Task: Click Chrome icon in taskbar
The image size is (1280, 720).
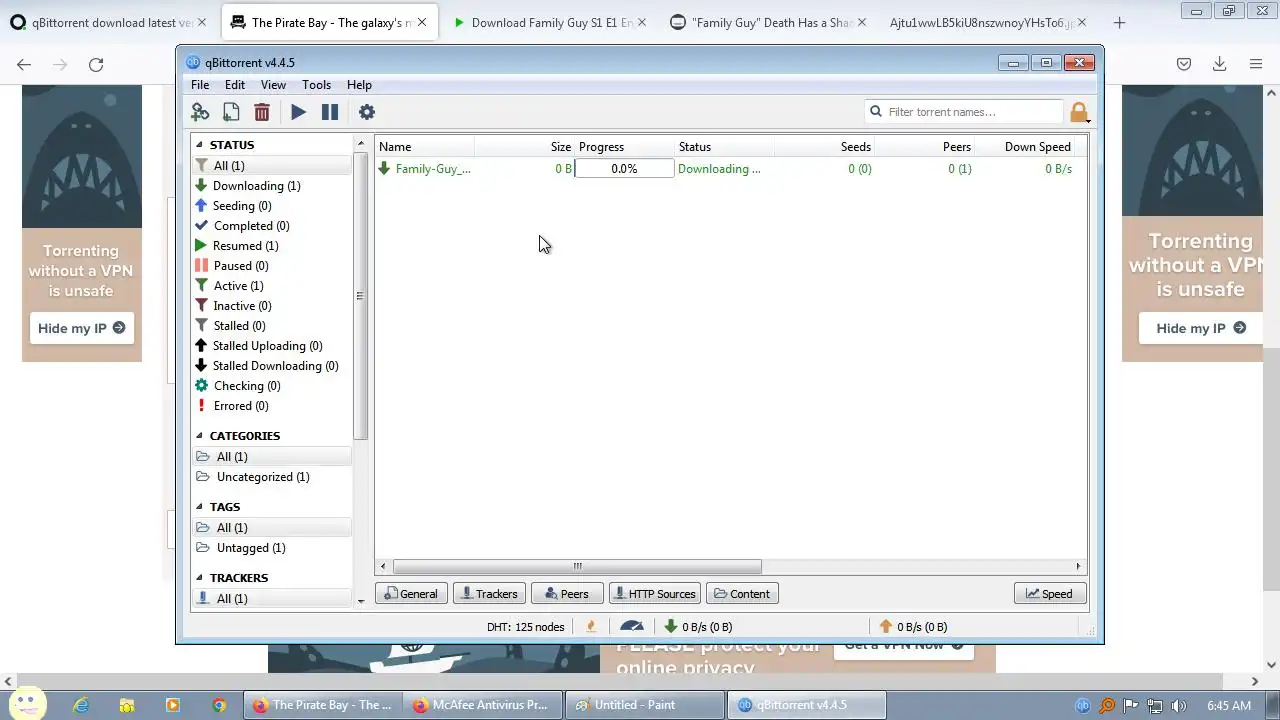Action: coord(219,705)
